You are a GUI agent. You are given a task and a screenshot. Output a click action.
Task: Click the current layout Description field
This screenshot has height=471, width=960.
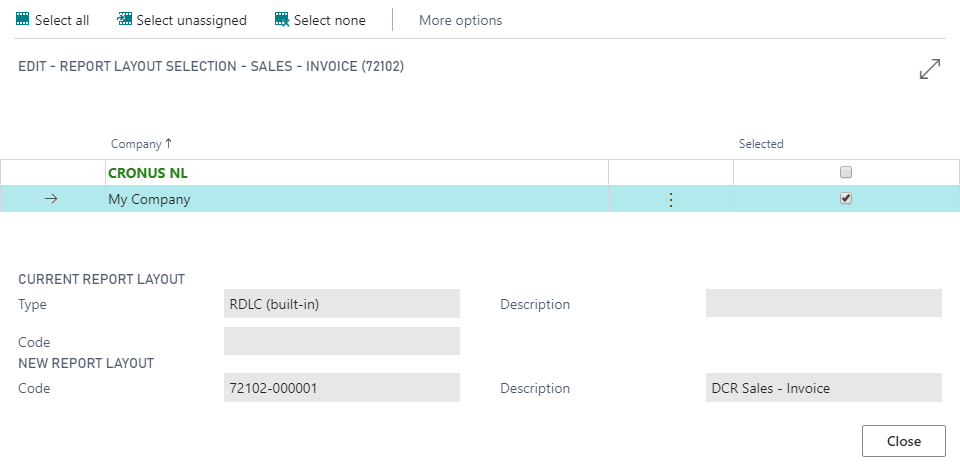(x=823, y=304)
